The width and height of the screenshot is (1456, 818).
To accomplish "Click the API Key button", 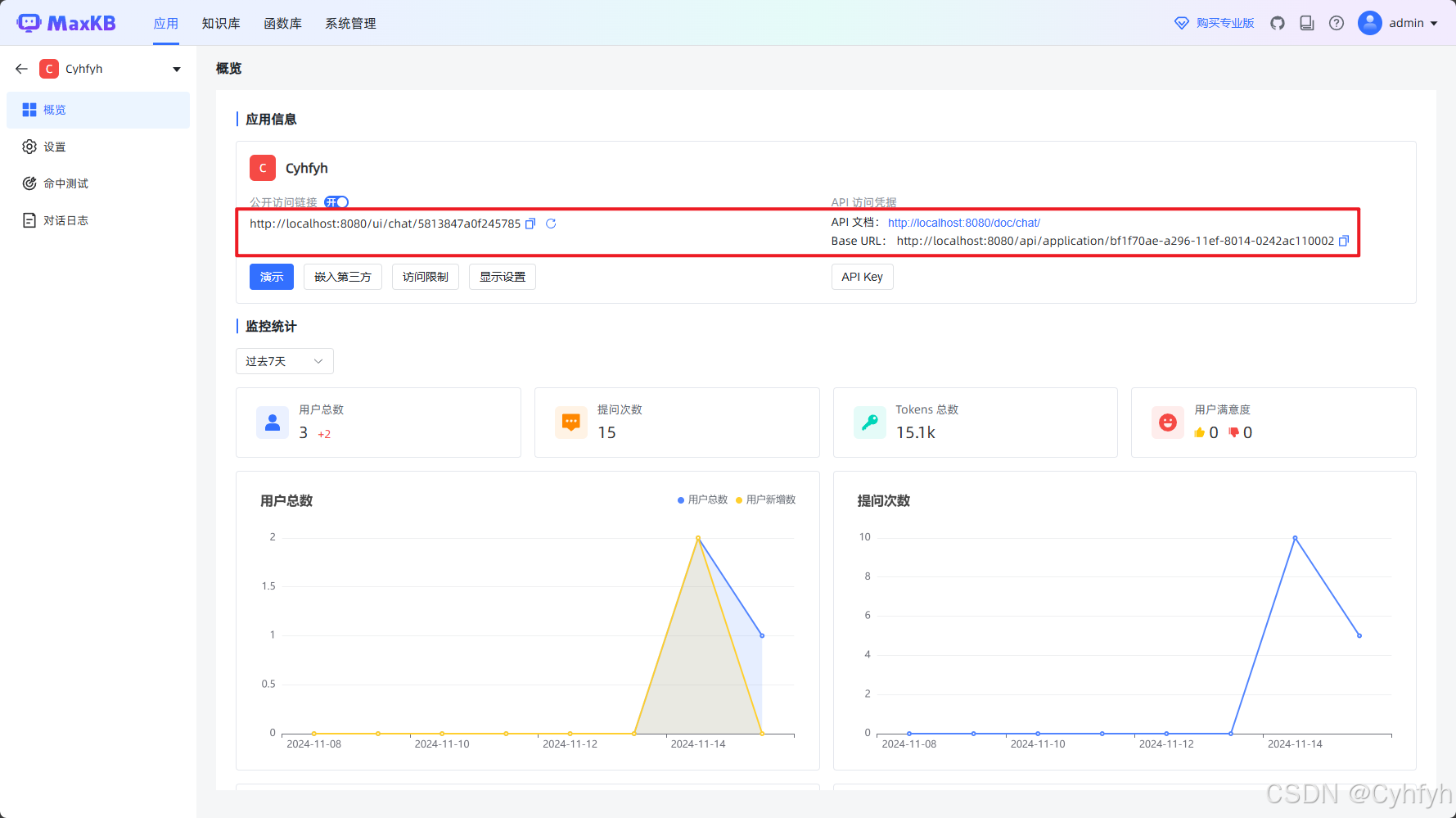I will point(863,277).
